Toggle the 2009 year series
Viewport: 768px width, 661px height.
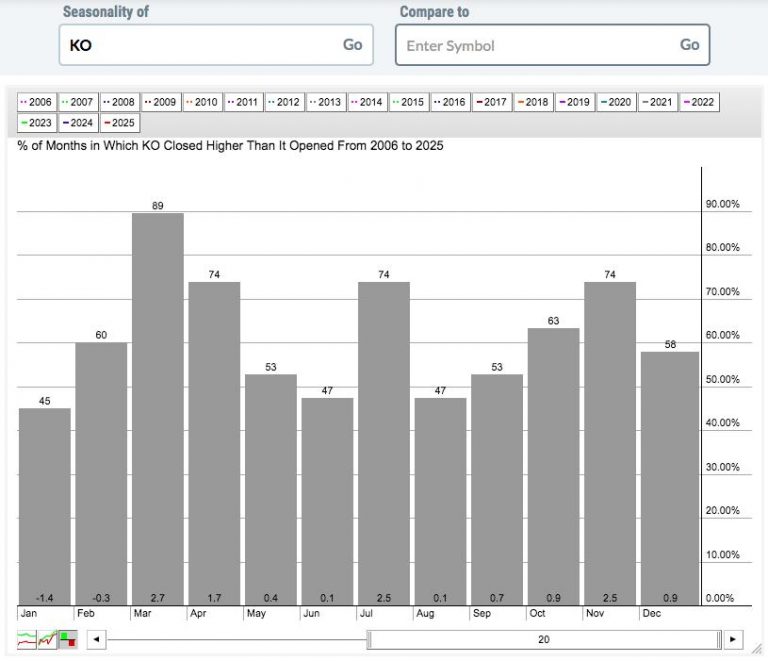pyautogui.click(x=162, y=102)
